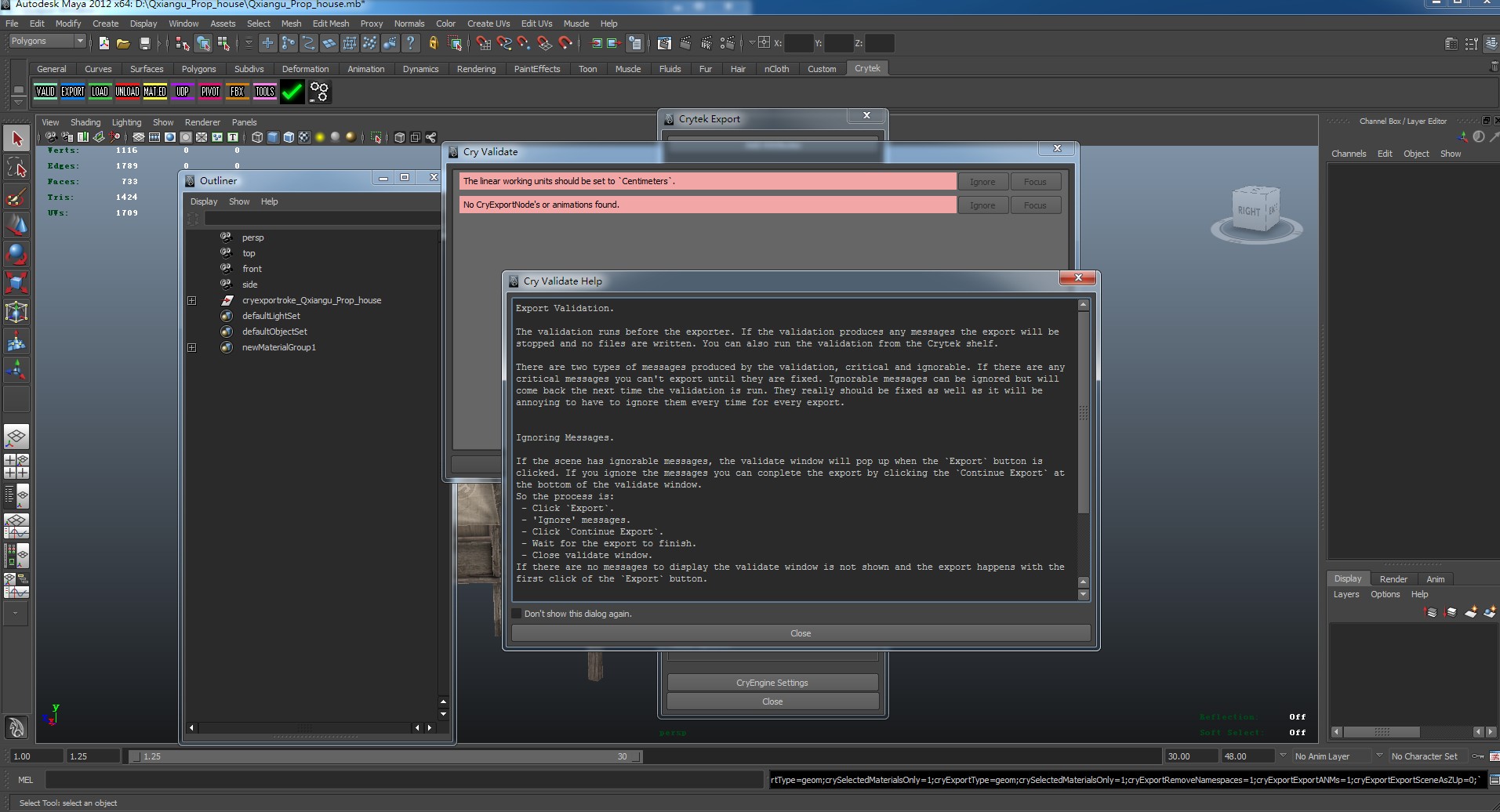The height and width of the screenshot is (812, 1500).
Task: Toggle 'Don't show this dialog again' checkbox
Action: [x=517, y=614]
